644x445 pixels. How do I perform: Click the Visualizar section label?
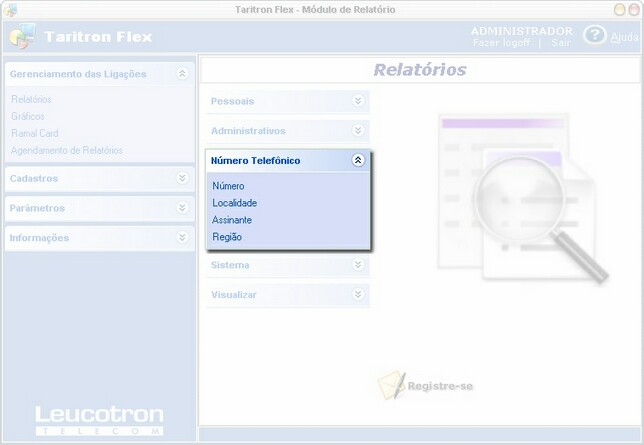(x=234, y=295)
